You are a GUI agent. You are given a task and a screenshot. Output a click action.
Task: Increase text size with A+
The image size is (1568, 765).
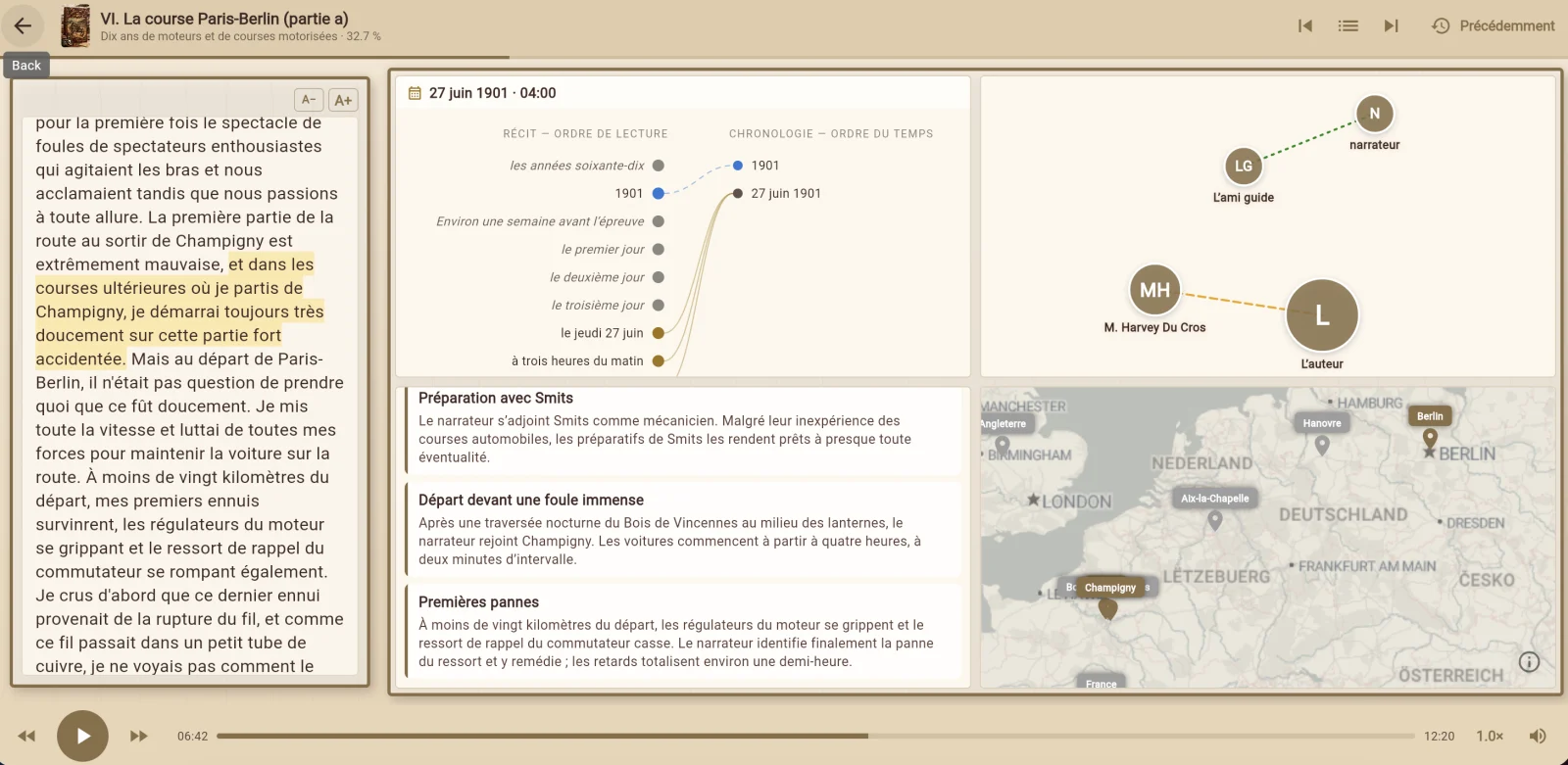pyautogui.click(x=343, y=100)
